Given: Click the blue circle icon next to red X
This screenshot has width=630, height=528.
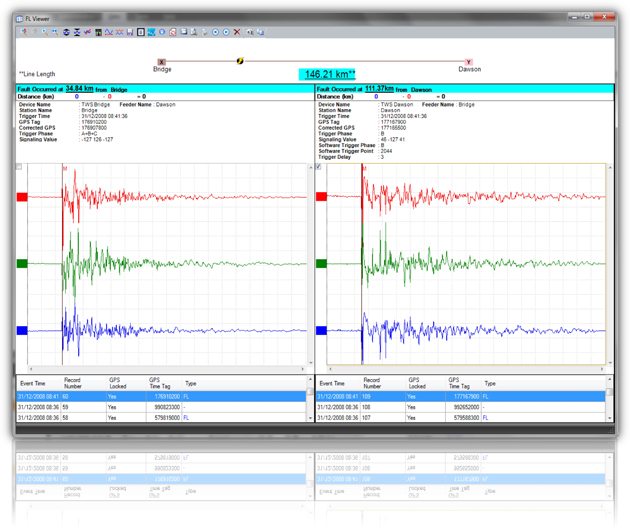Looking at the screenshot, I should click(x=226, y=32).
